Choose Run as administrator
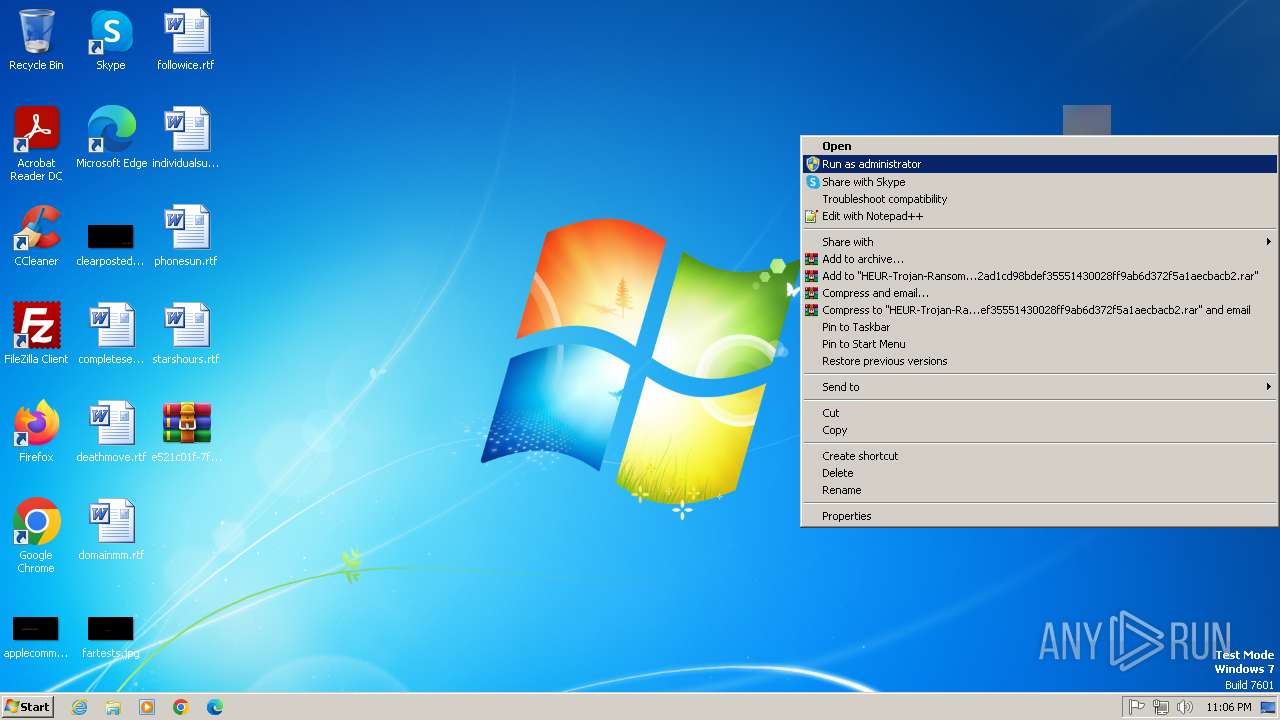Screen dimensions: 1280x720 coord(1040,164)
